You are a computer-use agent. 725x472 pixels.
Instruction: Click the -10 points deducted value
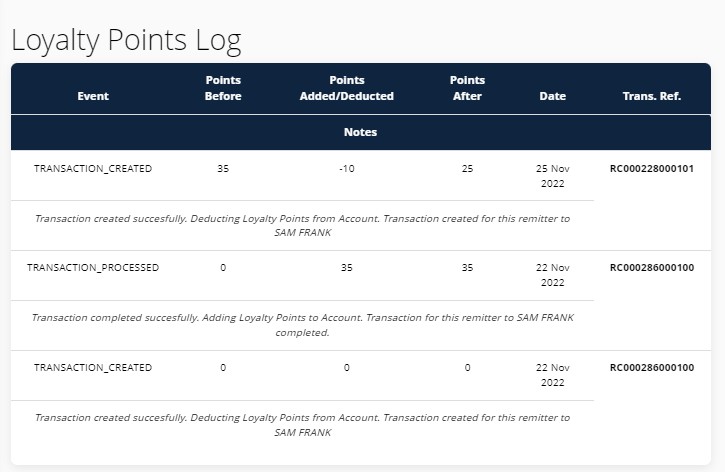346,168
